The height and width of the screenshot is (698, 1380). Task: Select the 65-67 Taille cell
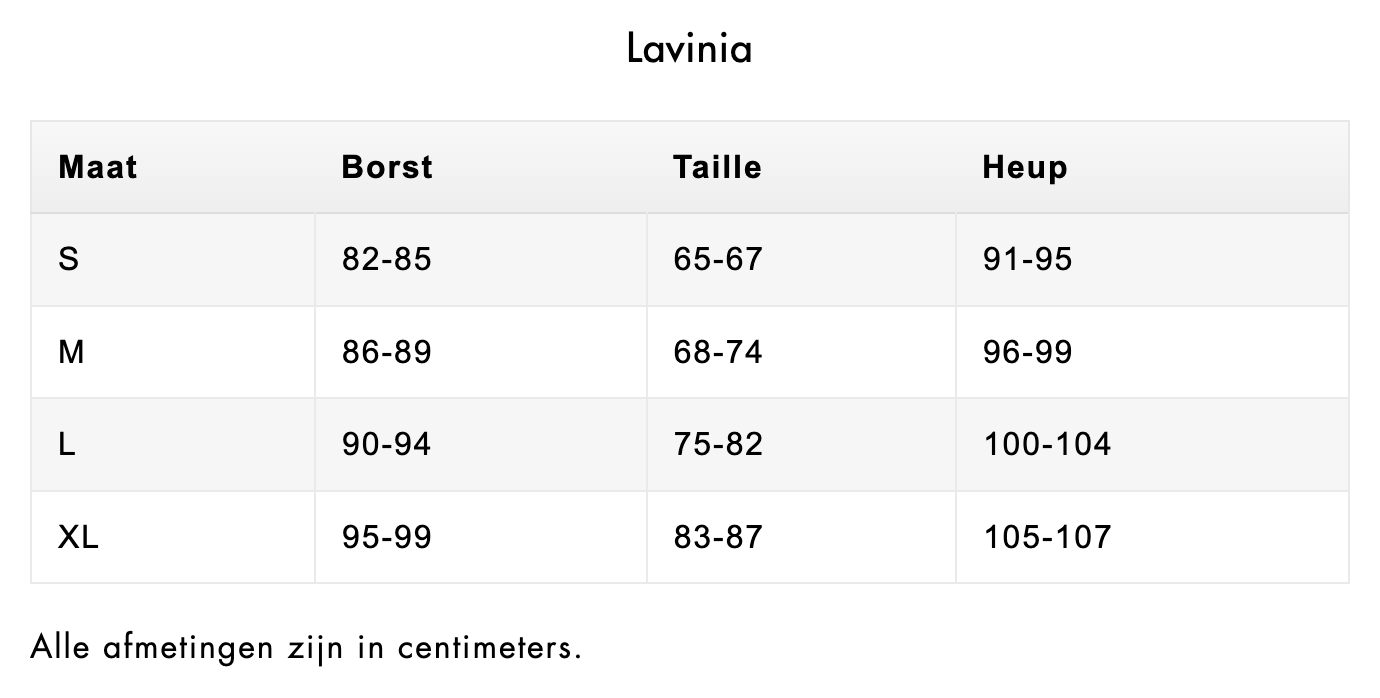point(718,260)
